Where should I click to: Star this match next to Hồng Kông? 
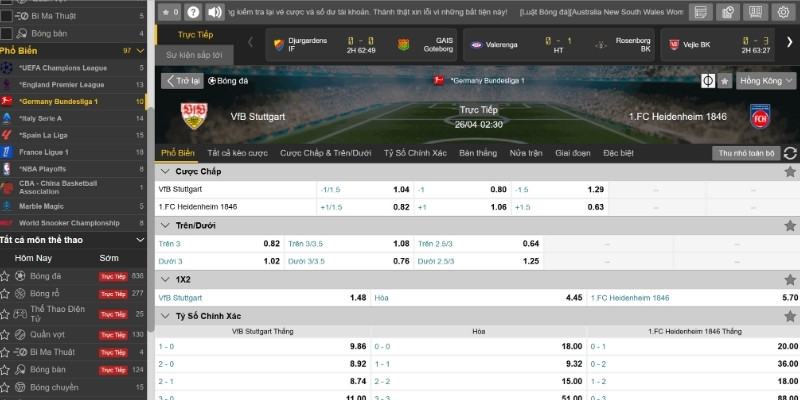724,81
